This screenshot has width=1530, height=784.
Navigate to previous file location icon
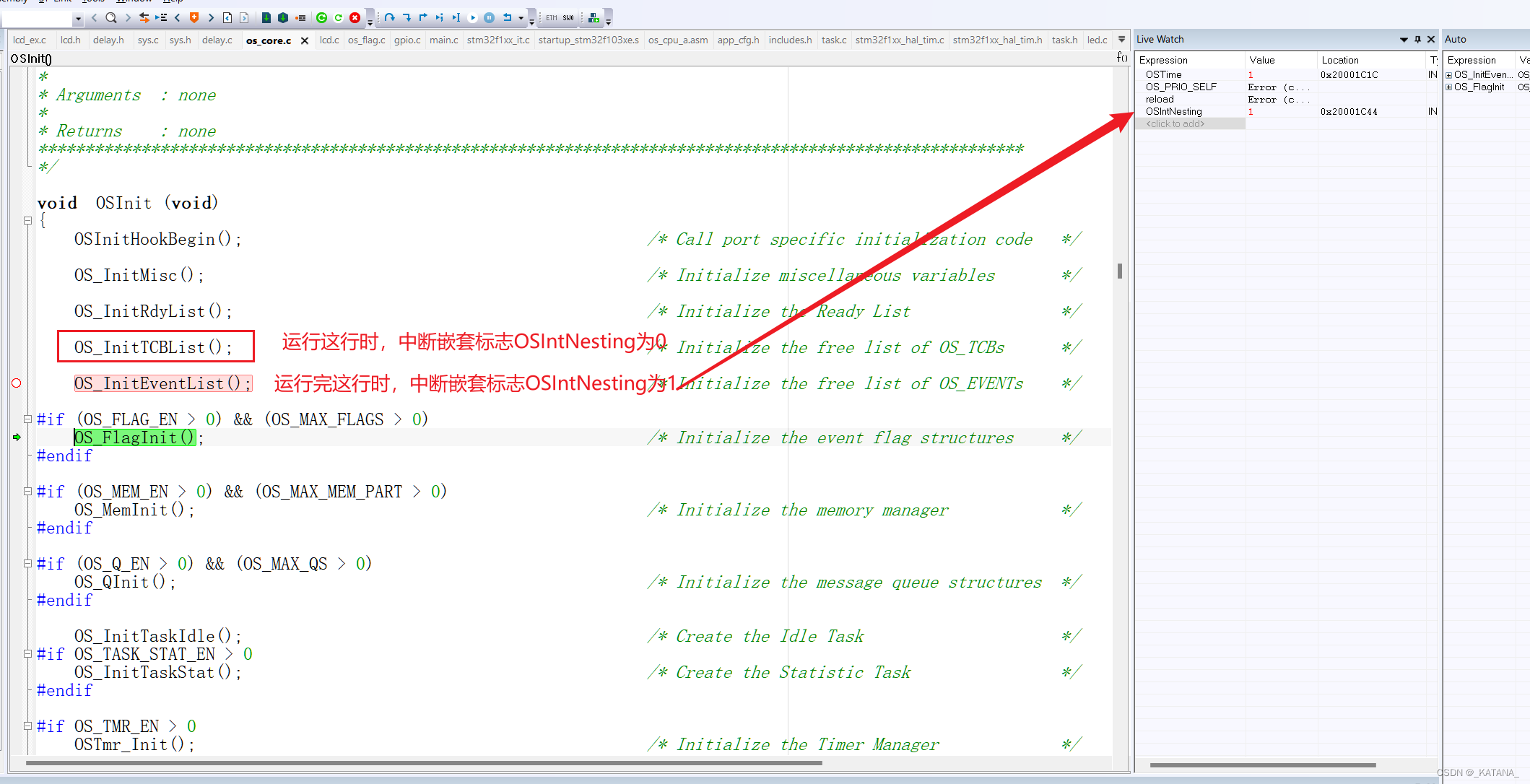point(227,17)
